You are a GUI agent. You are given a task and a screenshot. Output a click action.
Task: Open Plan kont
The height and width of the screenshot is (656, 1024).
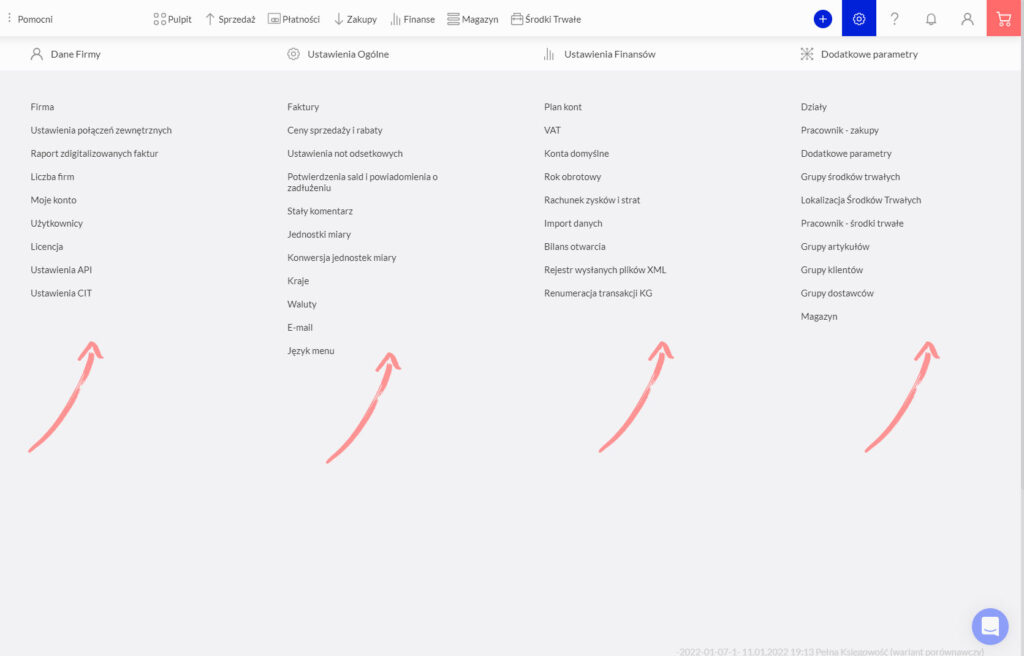(563, 107)
